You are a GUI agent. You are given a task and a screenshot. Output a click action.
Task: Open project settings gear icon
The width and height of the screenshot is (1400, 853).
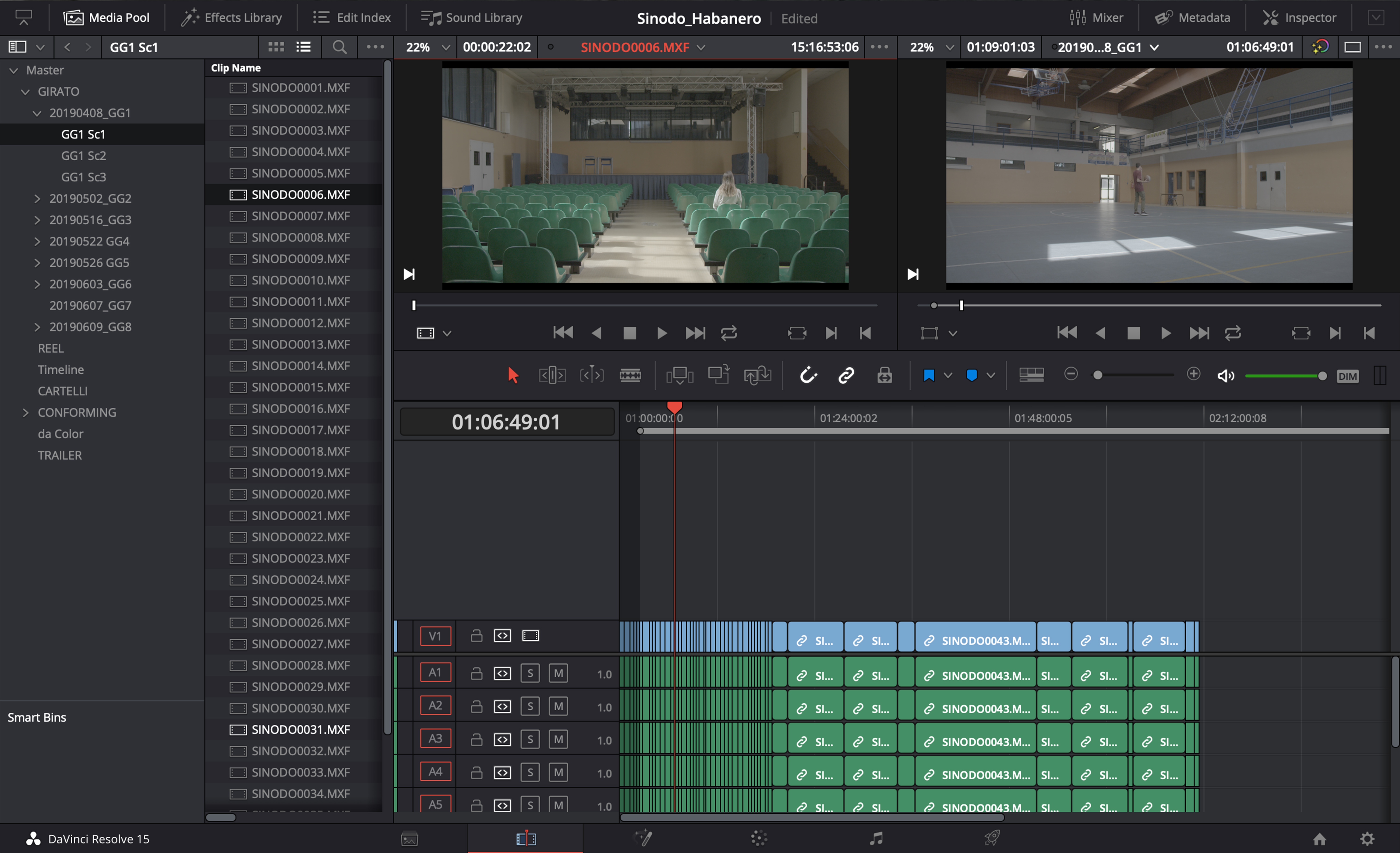[x=1367, y=839]
